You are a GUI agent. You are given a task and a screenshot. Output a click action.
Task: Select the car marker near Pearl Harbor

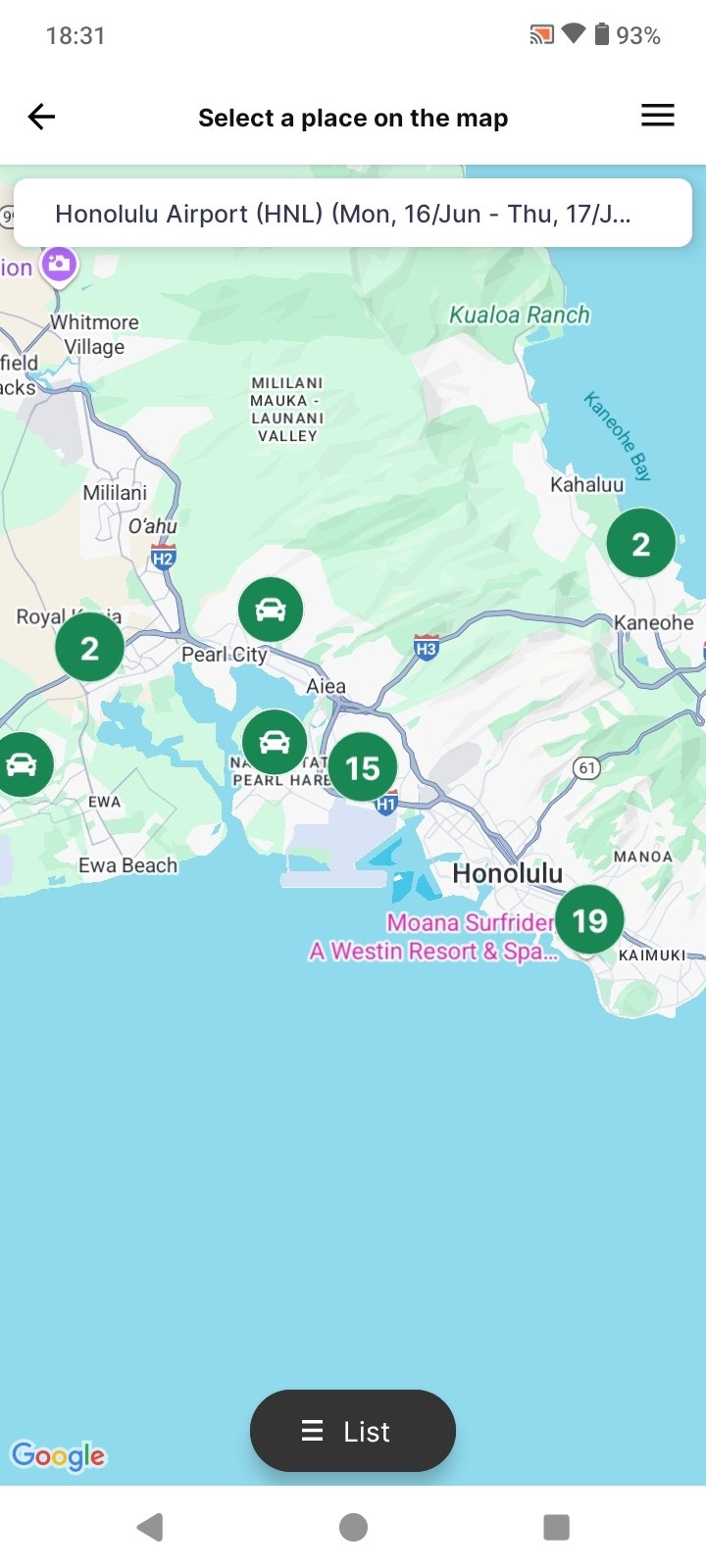(x=275, y=743)
